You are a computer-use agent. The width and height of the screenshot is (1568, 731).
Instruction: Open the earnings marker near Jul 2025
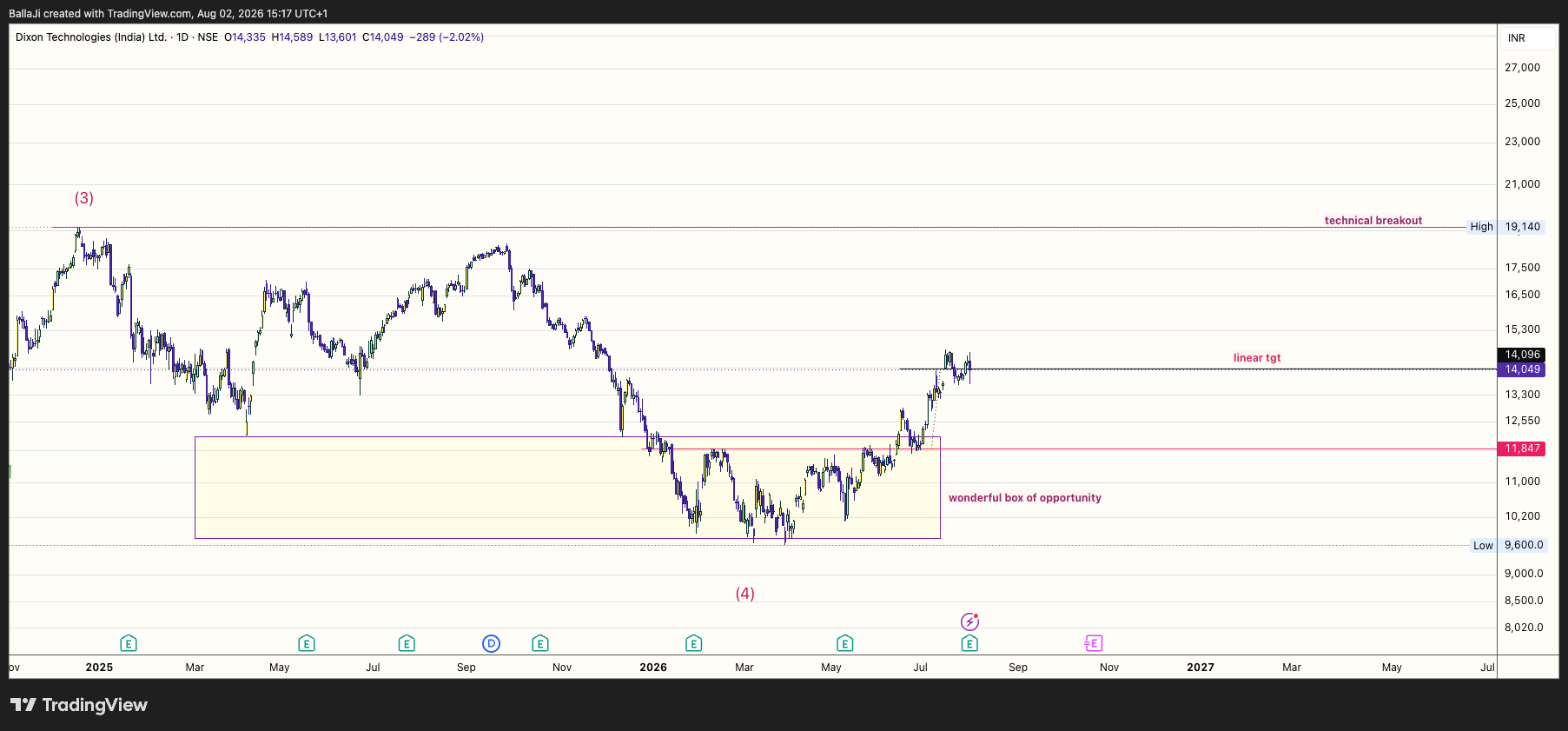(407, 643)
